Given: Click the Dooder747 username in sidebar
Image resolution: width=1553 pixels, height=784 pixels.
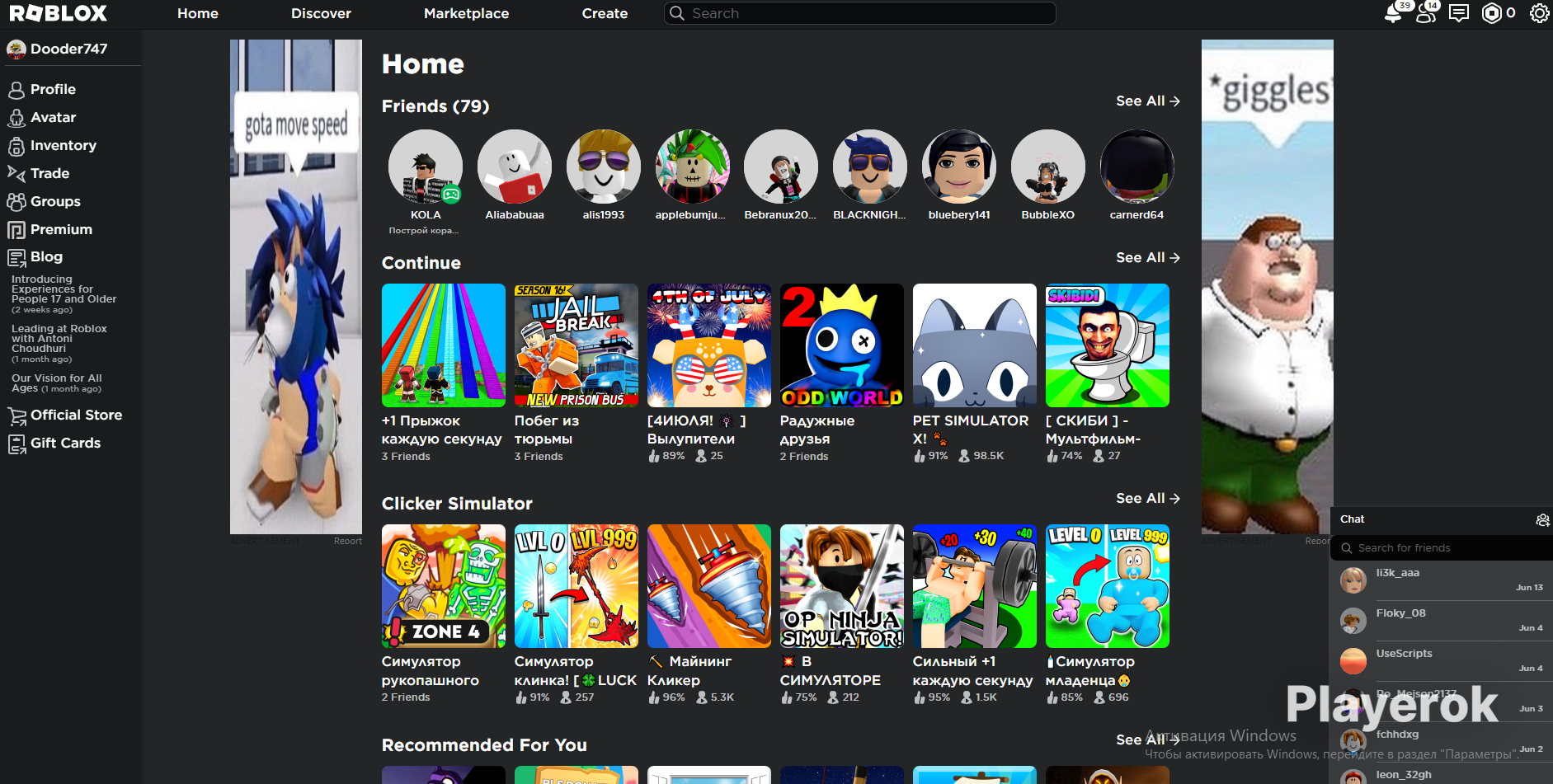Looking at the screenshot, I should click(69, 49).
